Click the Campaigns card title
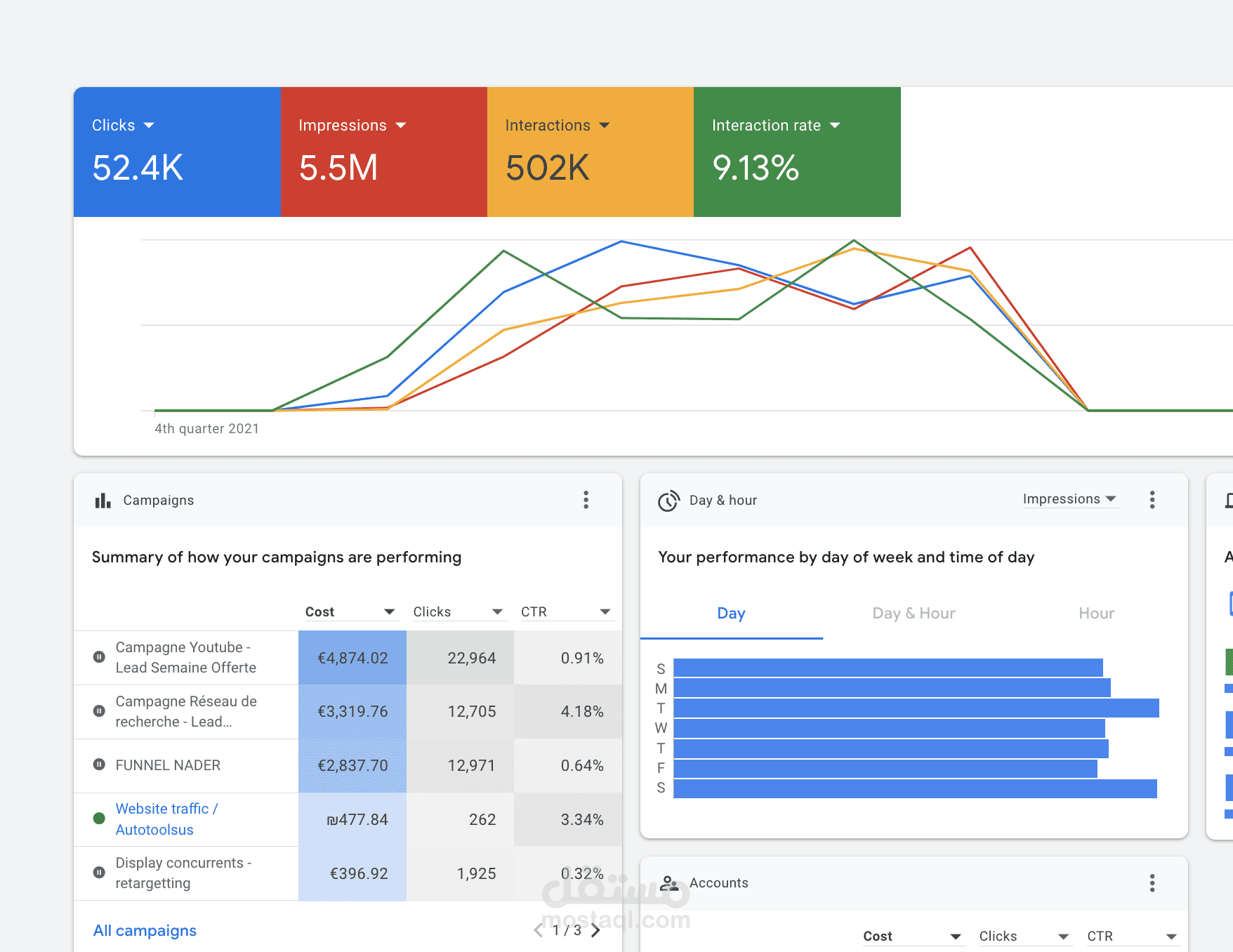Viewport: 1233px width, 952px height. [x=159, y=500]
